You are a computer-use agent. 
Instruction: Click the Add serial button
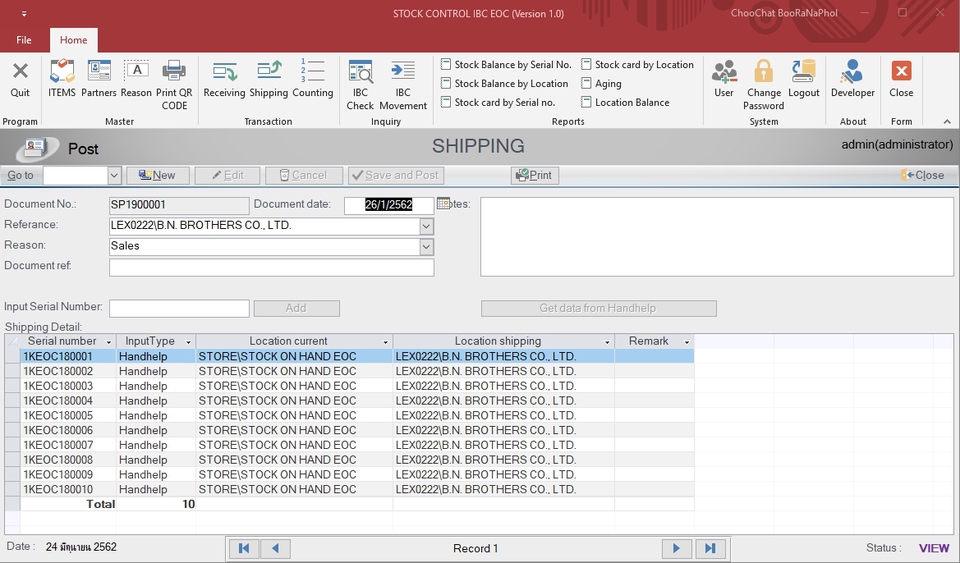pos(296,308)
